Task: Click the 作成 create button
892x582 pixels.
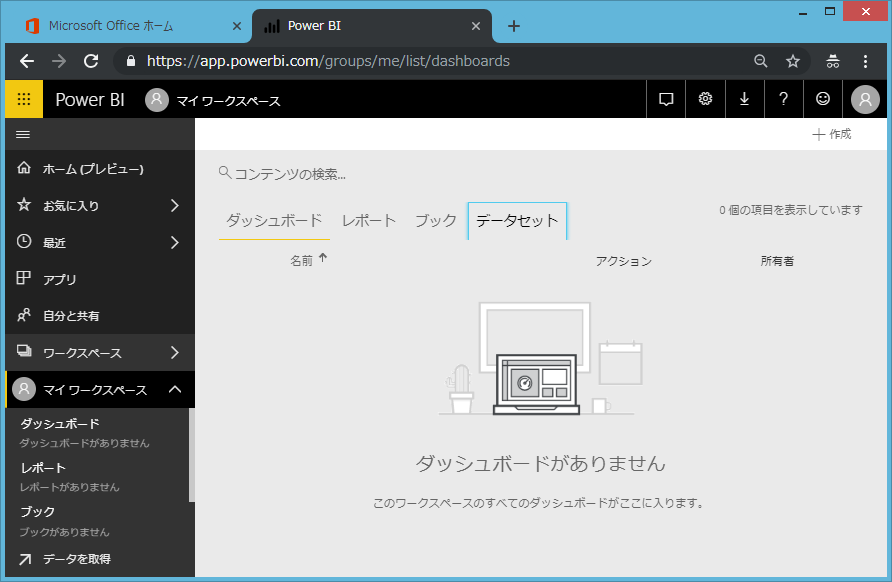Action: point(831,134)
